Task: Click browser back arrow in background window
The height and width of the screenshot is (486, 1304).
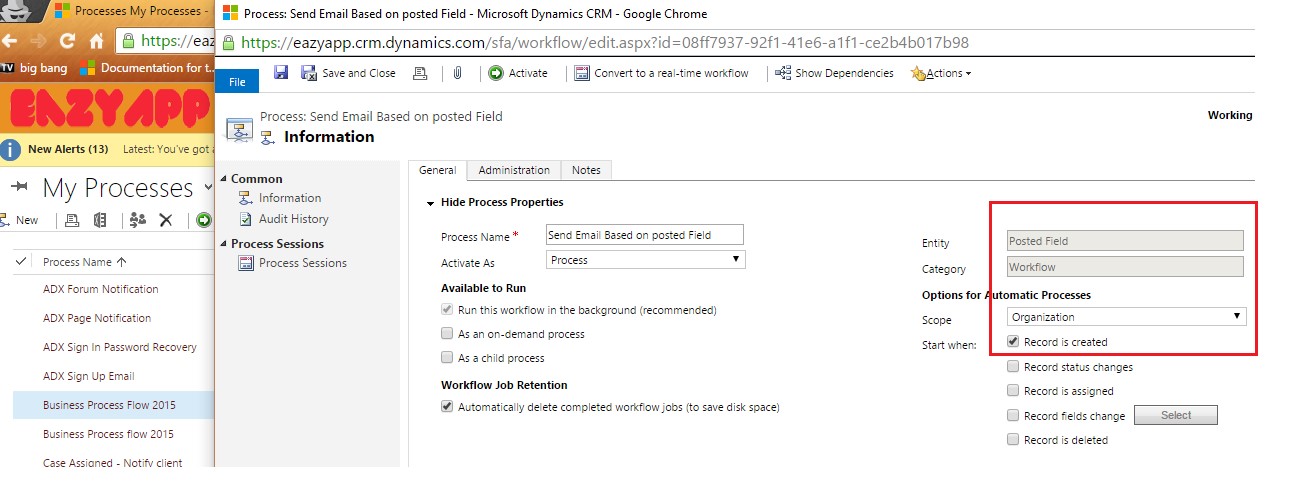Action: tap(10, 42)
